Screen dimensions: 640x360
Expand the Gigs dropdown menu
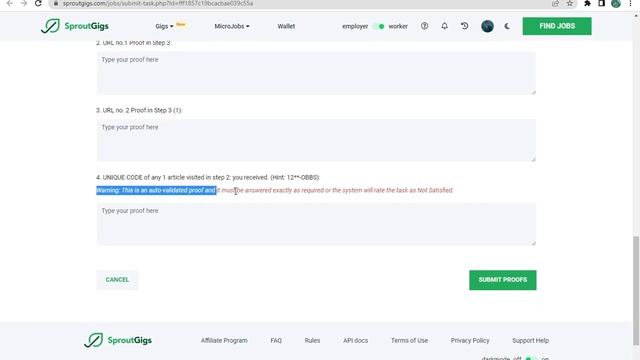point(164,26)
